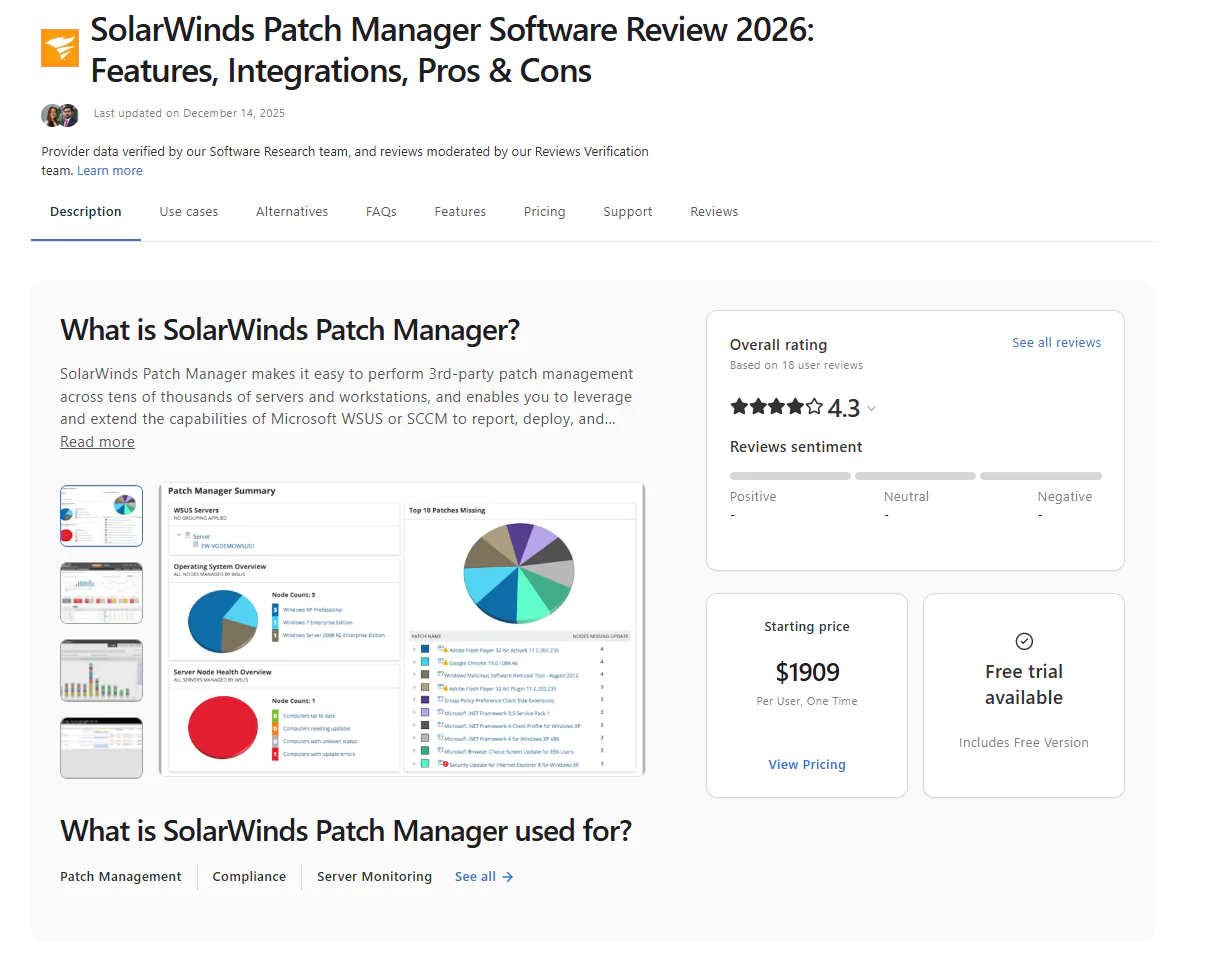Viewport: 1205px width, 963px height.
Task: Click the $1909 starting price
Action: coord(807,672)
